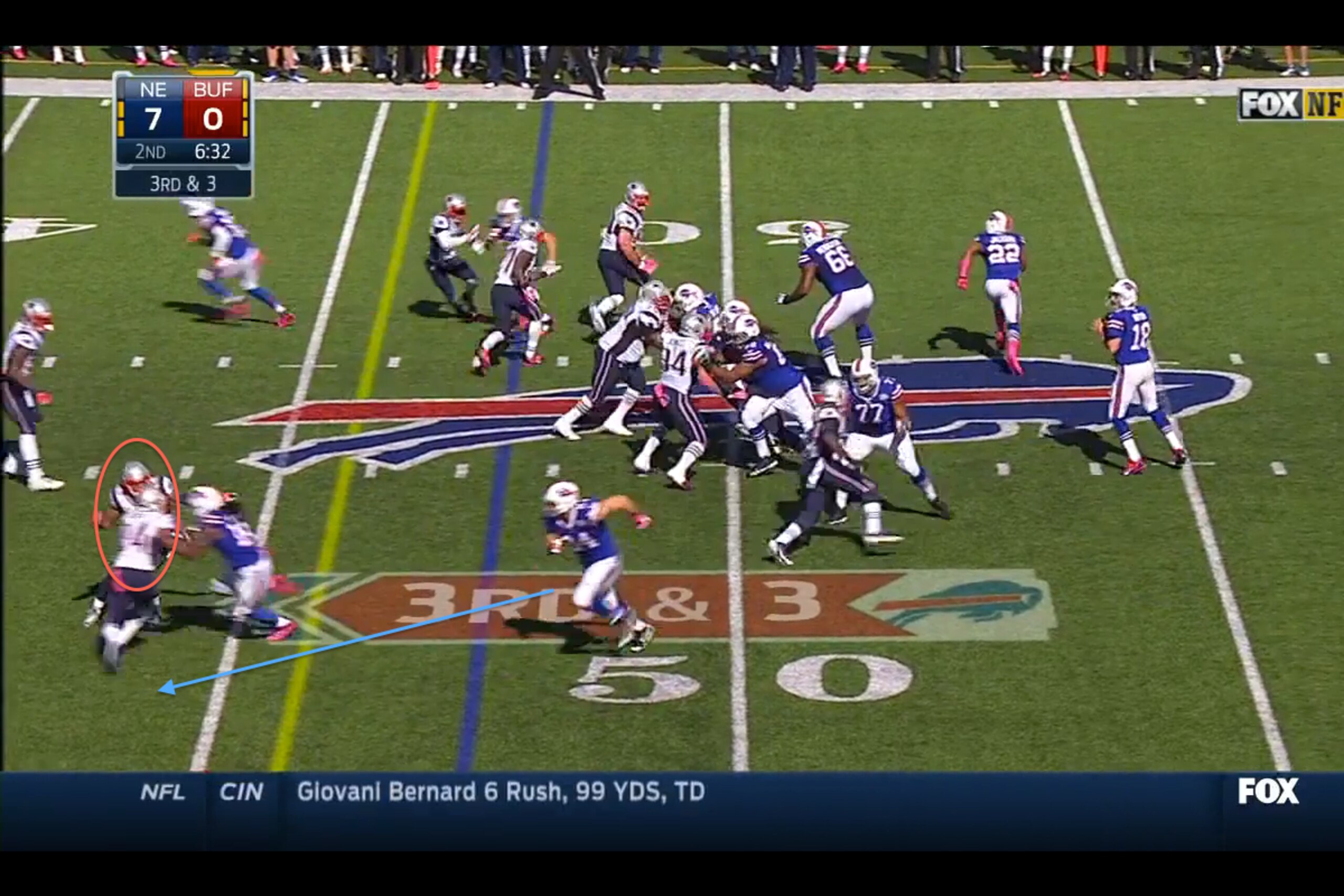Viewport: 1344px width, 896px height.
Task: Click the FOX NFL logo in the top corner
Action: [1290, 104]
